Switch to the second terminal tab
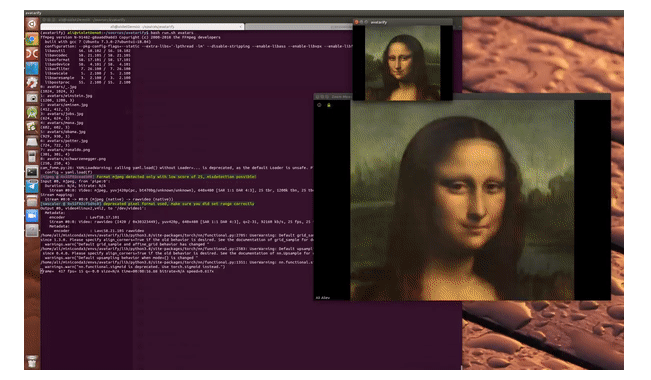The width and height of the screenshot is (651, 380). click(299, 27)
